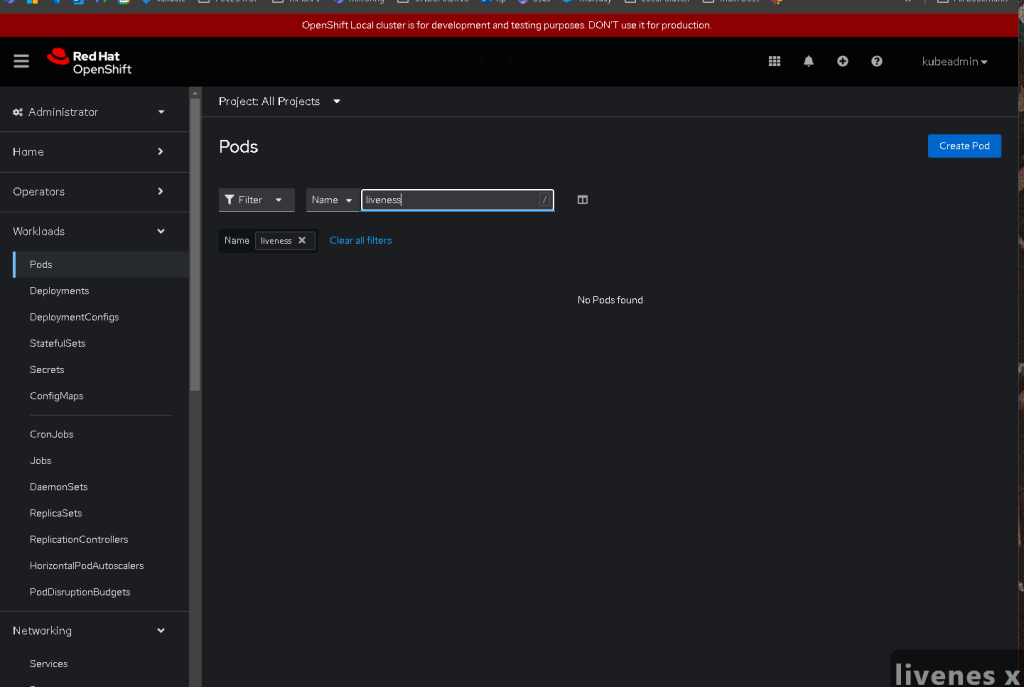This screenshot has height=687, width=1024.
Task: Click the Create Pod button
Action: 964,146
